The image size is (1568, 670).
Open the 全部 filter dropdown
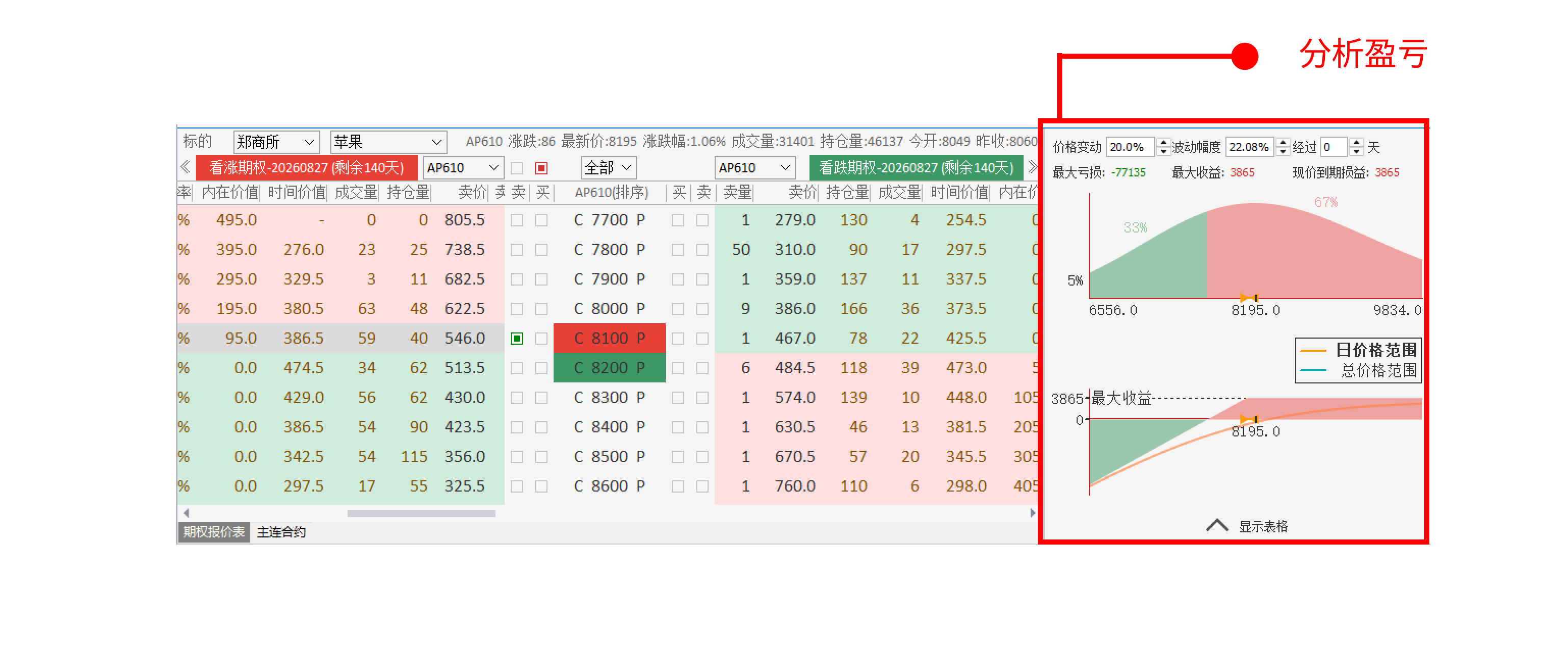pyautogui.click(x=609, y=167)
